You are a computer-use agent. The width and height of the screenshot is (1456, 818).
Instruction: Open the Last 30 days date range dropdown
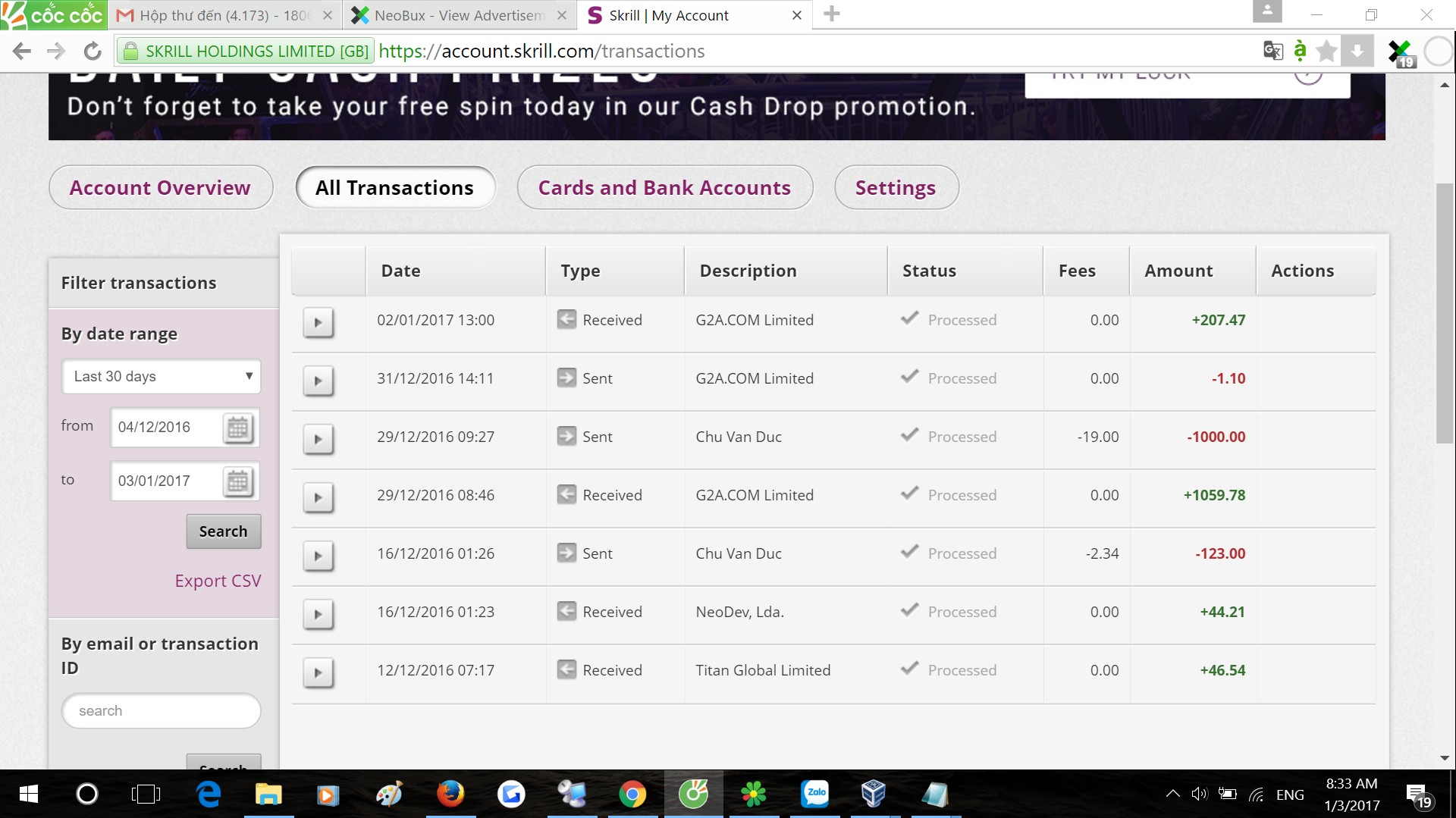(x=162, y=376)
